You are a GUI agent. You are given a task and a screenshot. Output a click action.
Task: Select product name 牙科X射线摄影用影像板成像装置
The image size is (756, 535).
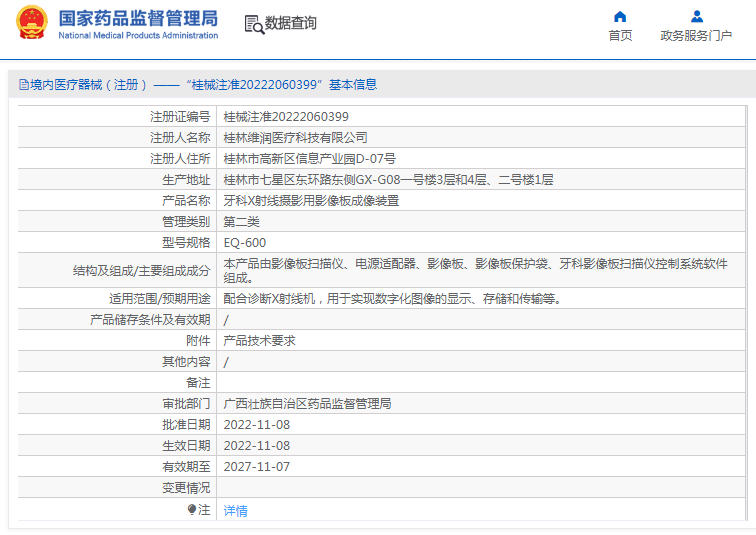(x=311, y=201)
